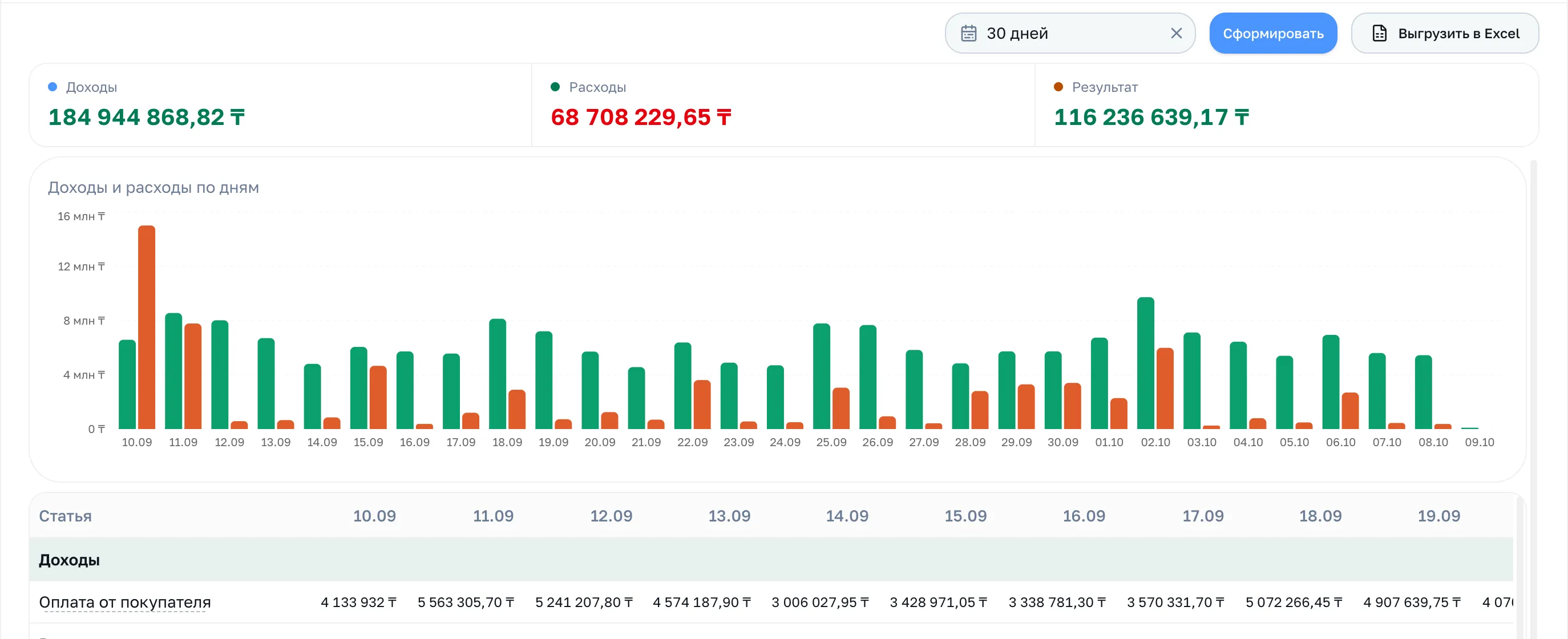Click the Оплата от покупателя link

point(125,602)
